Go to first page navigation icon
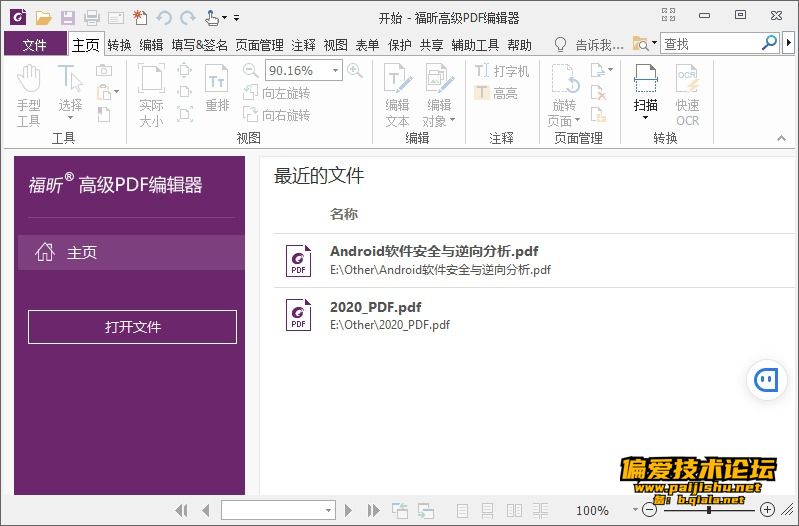799x526 pixels. tap(181, 510)
